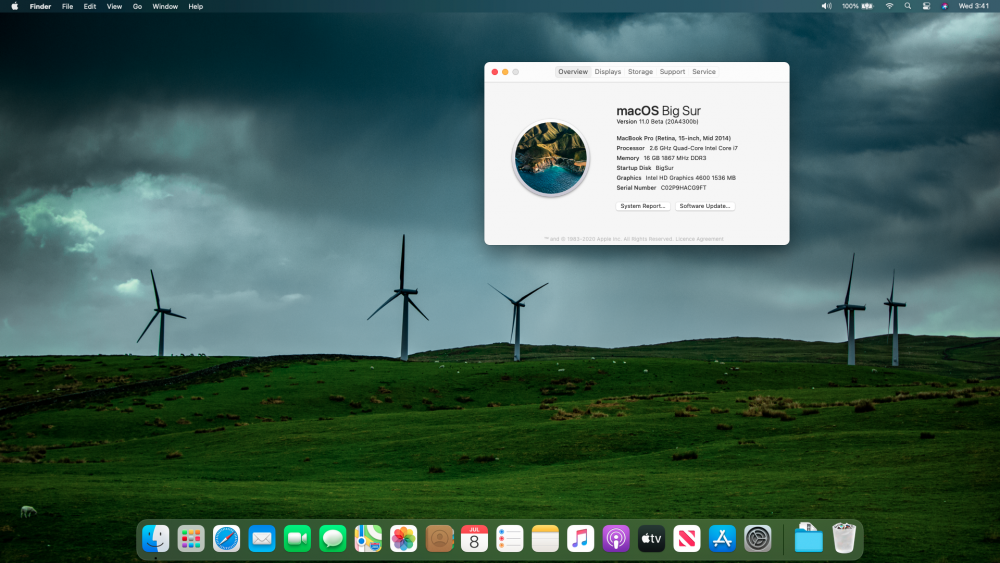Open Contacts in the Dock
Image resolution: width=1000 pixels, height=563 pixels.
pos(439,539)
